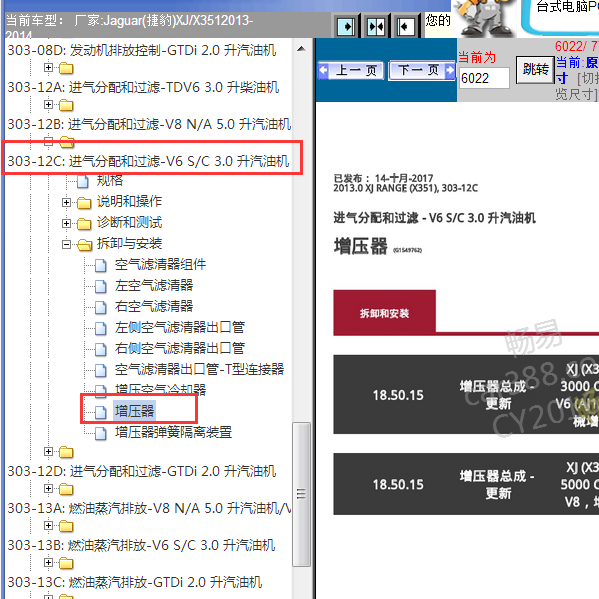Image resolution: width=599 pixels, height=599 pixels.
Task: Click second 18.50.15 row for 5000 V8
Action: 466,484
